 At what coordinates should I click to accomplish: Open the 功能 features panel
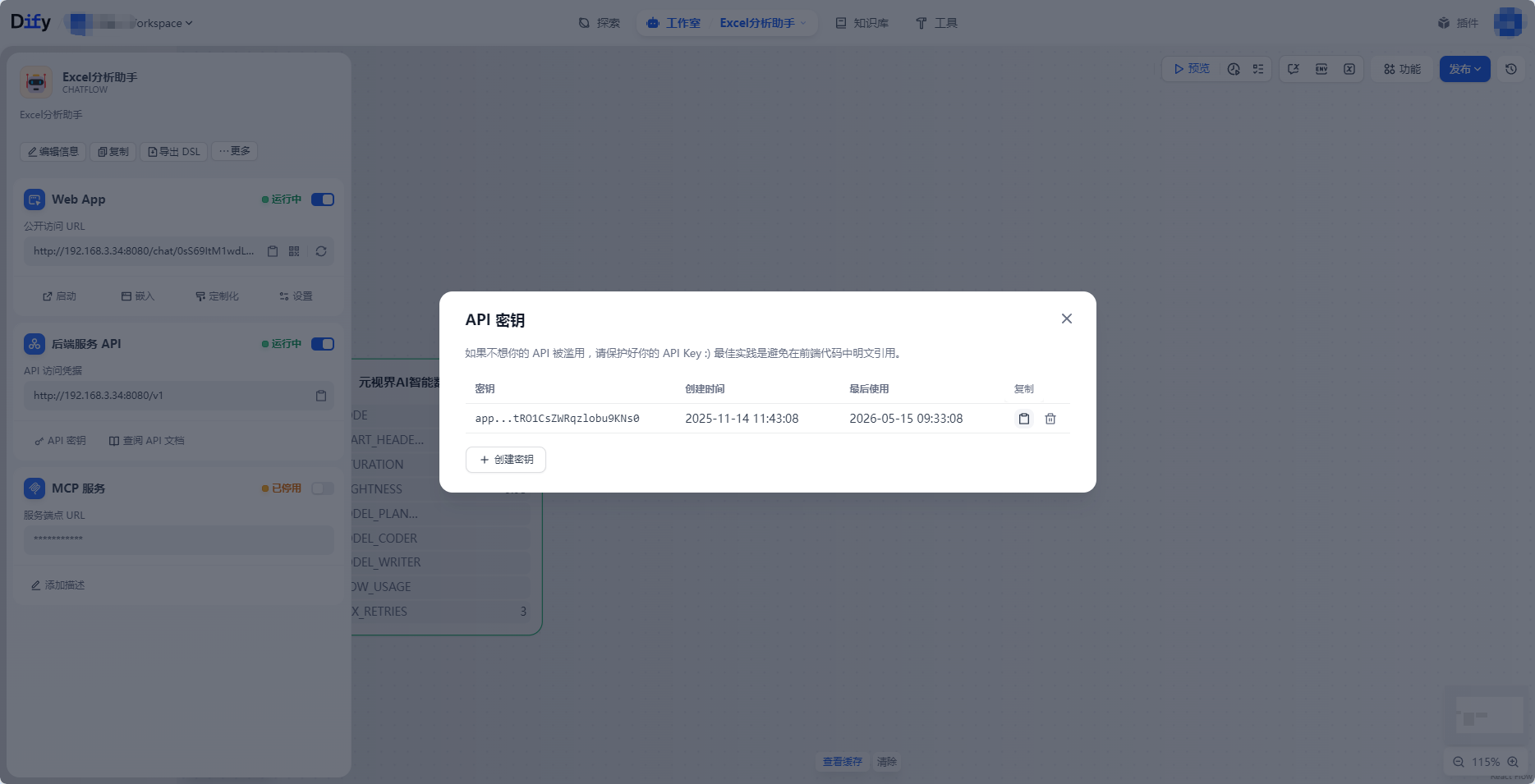tap(1403, 69)
